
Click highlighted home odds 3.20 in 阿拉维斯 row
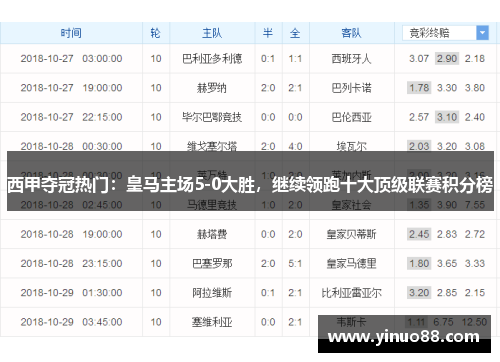419,293
